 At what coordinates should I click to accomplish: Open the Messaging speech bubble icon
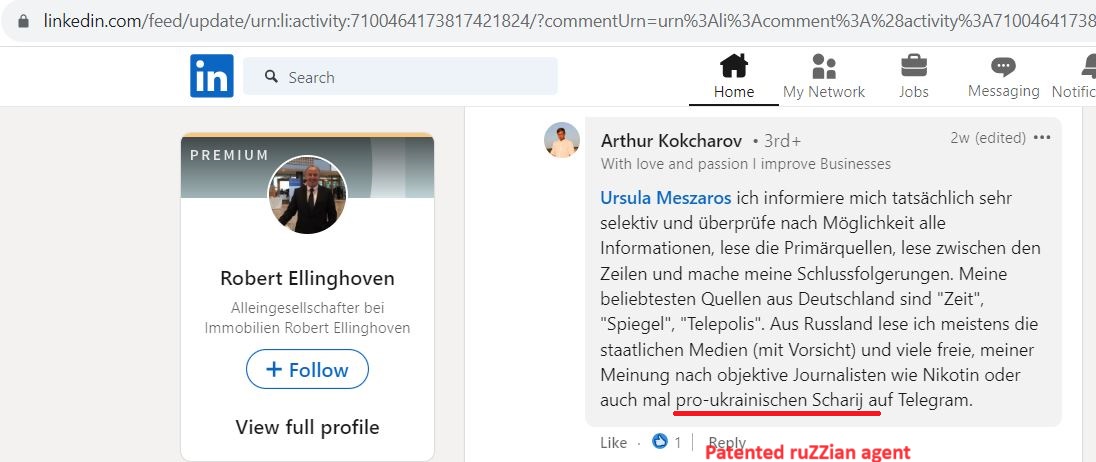[x=1003, y=66]
